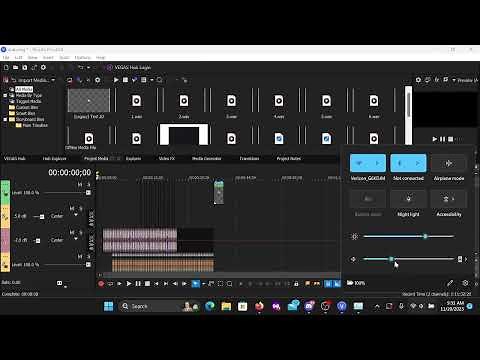Toggle the Bluetooth quick setting tile
Image resolution: width=480 pixels, height=360 pixels.
point(399,163)
